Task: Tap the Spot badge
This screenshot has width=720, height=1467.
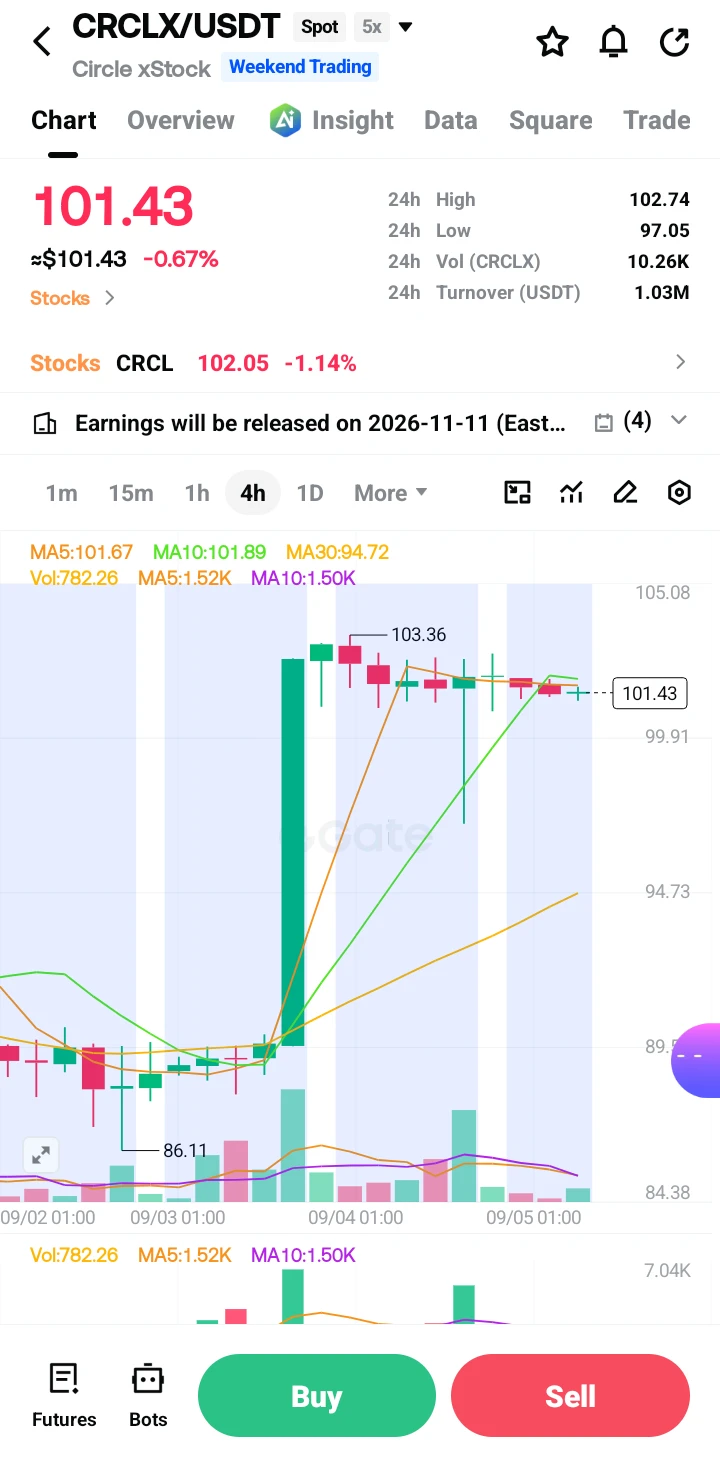Action: coord(320,27)
